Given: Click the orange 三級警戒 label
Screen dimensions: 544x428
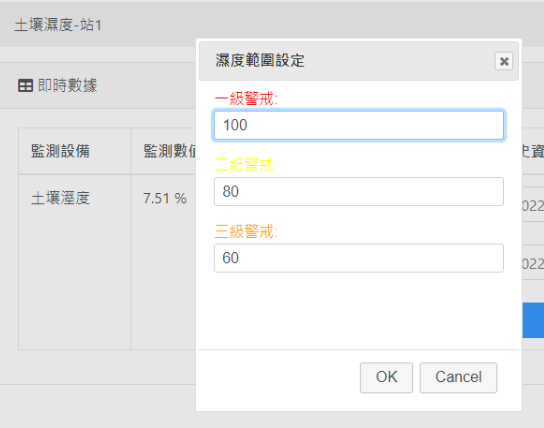Looking at the screenshot, I should point(246,231).
